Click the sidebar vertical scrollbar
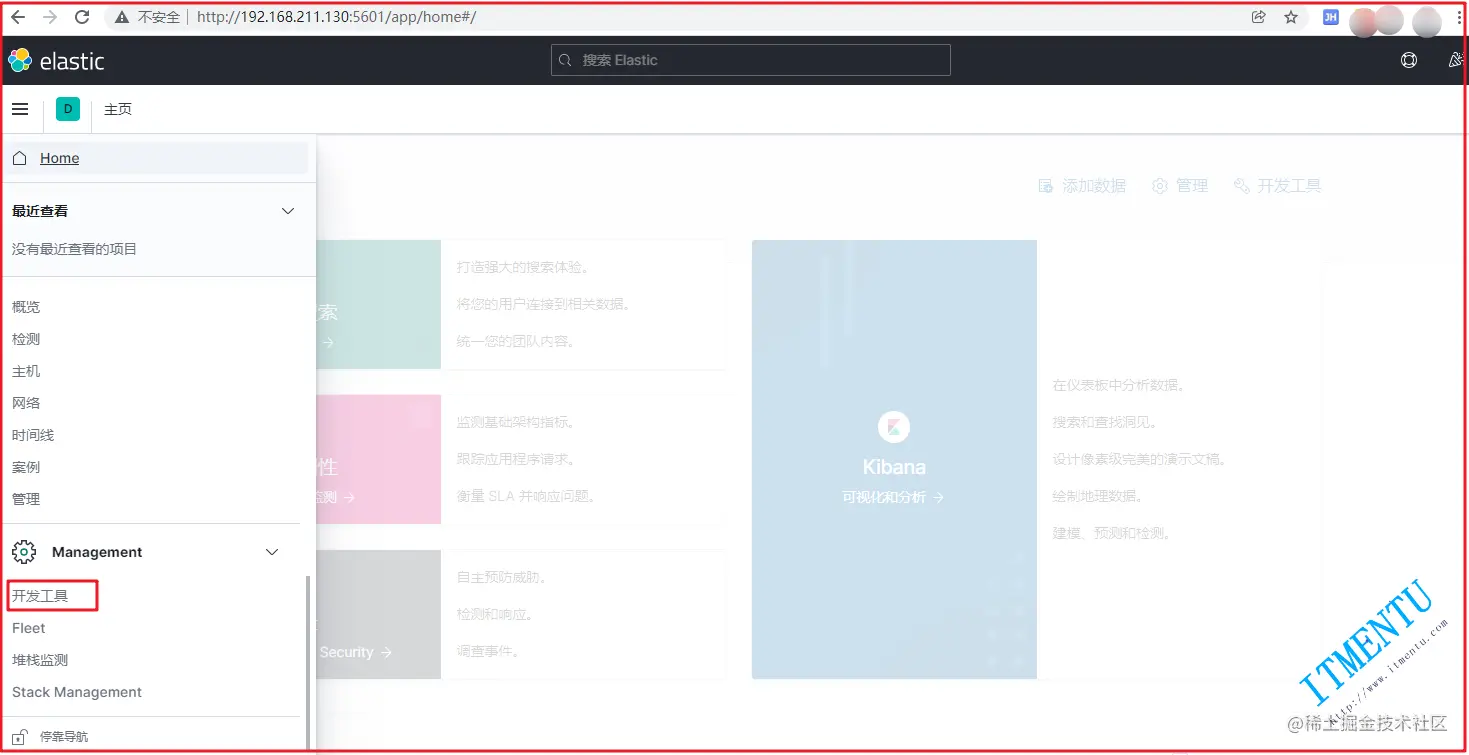The height and width of the screenshot is (755, 1469). pyautogui.click(x=308, y=660)
